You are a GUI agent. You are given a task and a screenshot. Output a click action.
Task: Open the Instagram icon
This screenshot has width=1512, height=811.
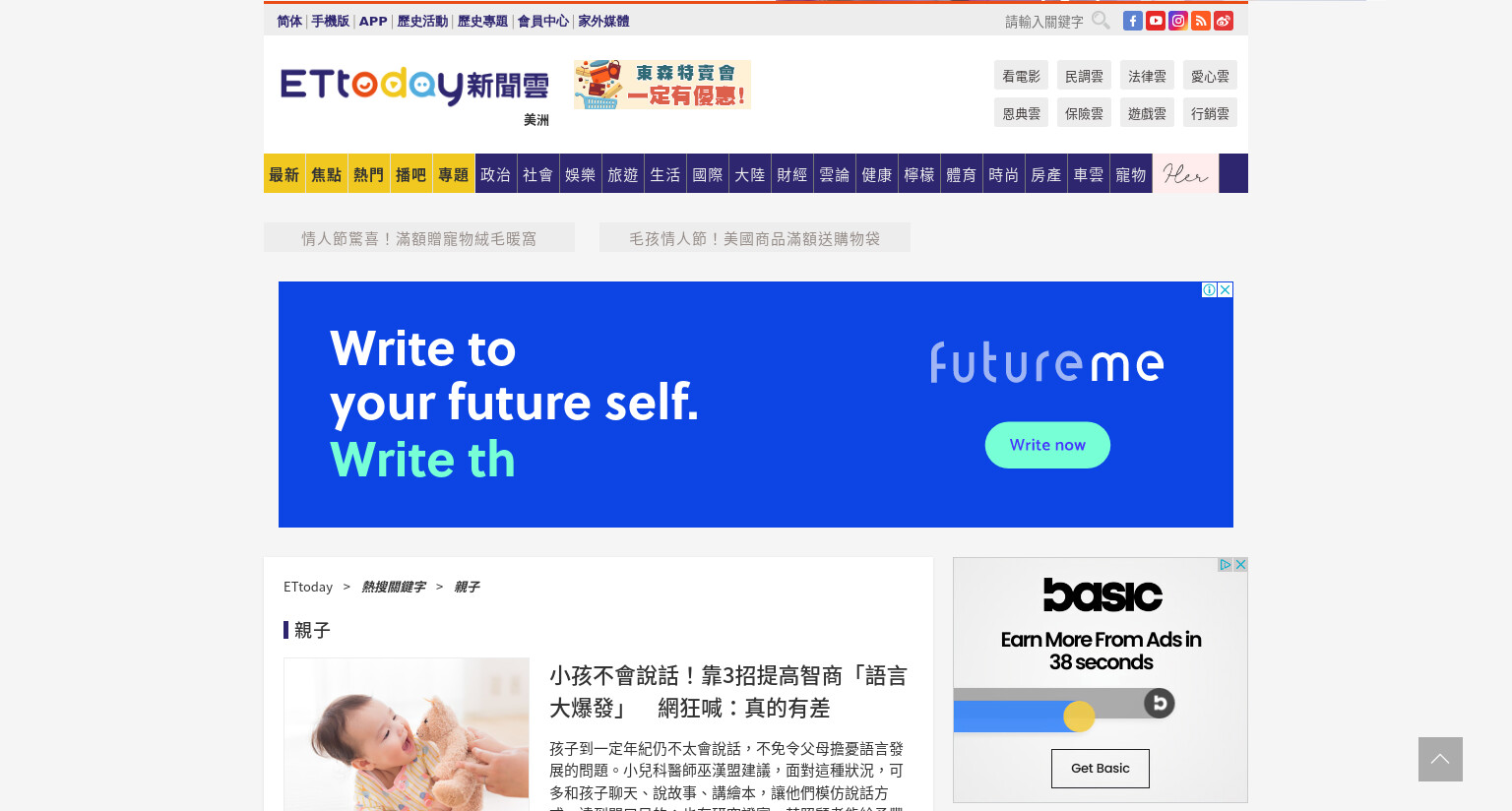1178,21
